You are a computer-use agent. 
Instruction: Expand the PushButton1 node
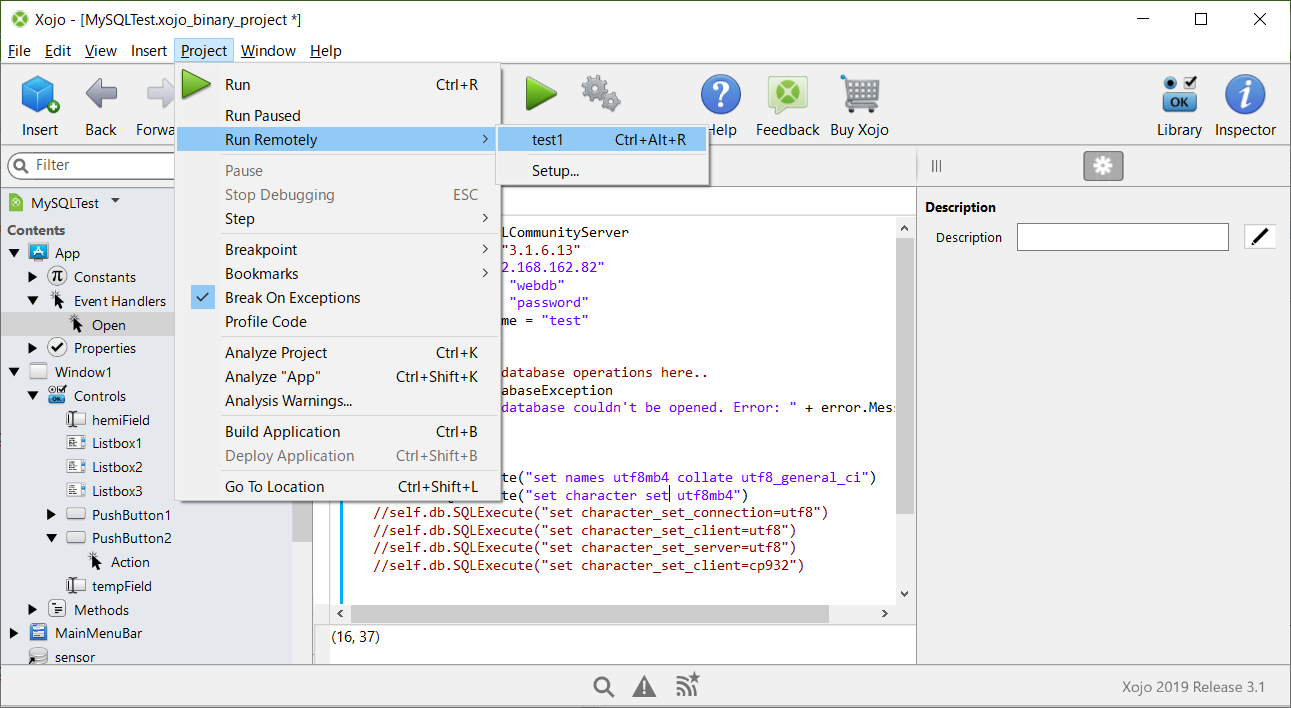coord(52,515)
